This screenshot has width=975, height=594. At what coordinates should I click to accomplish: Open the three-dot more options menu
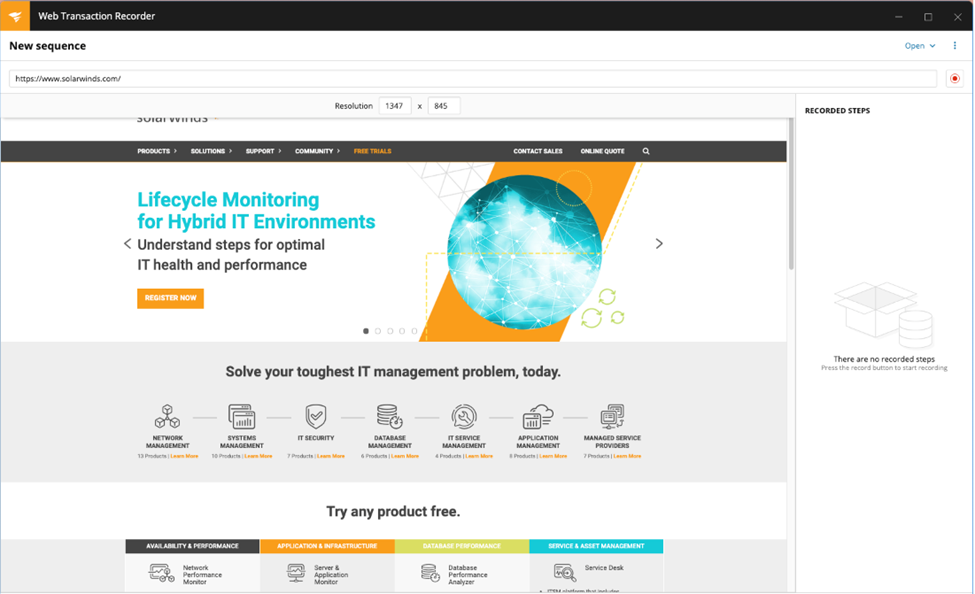click(x=954, y=45)
